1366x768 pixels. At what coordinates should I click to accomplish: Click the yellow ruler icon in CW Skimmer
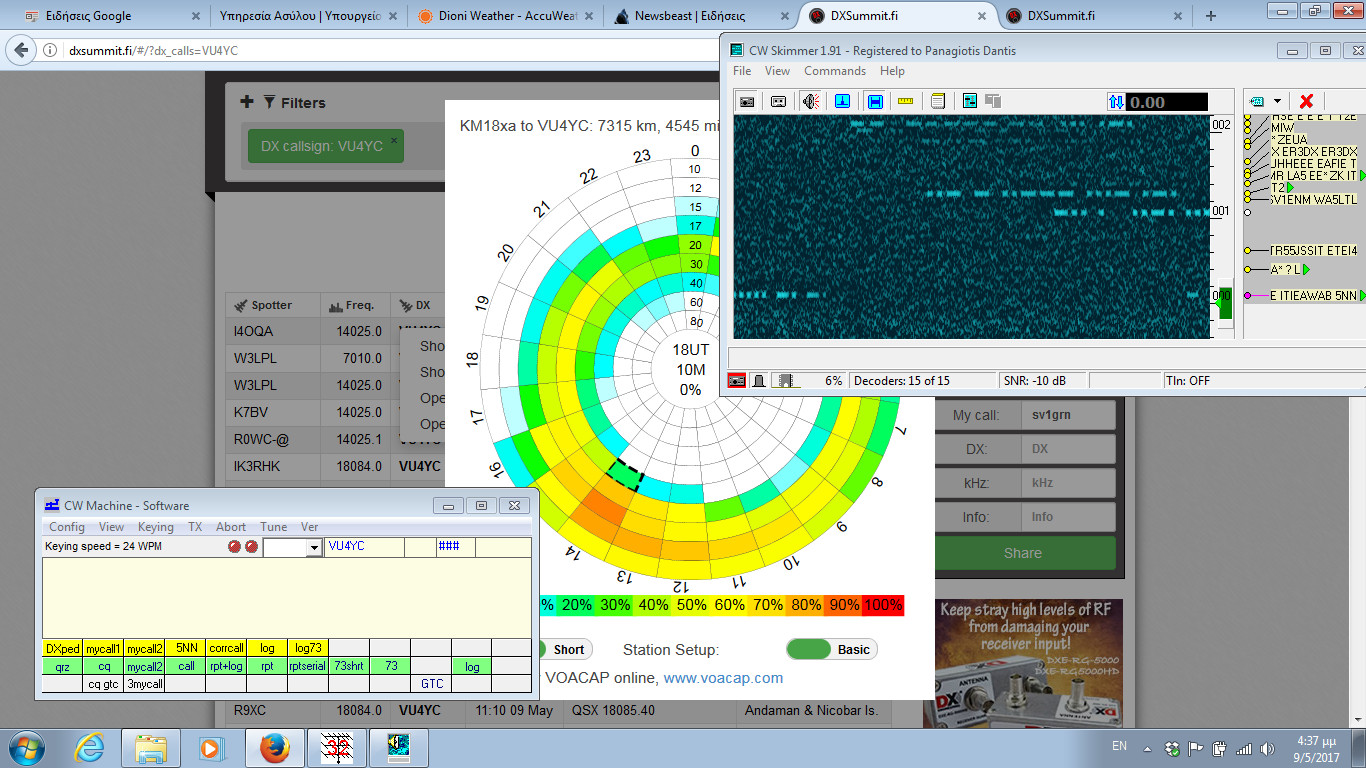point(906,101)
